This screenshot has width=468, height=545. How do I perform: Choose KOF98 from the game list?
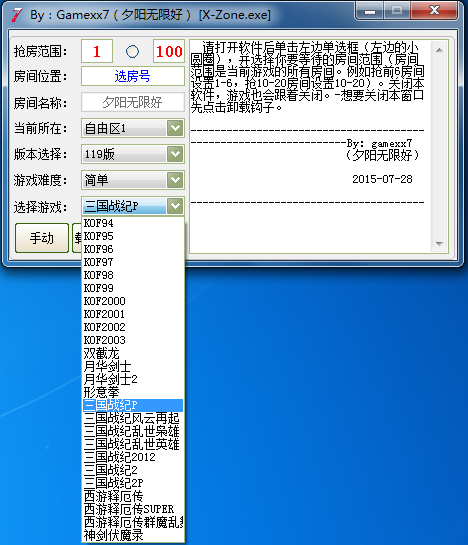(x=133, y=275)
